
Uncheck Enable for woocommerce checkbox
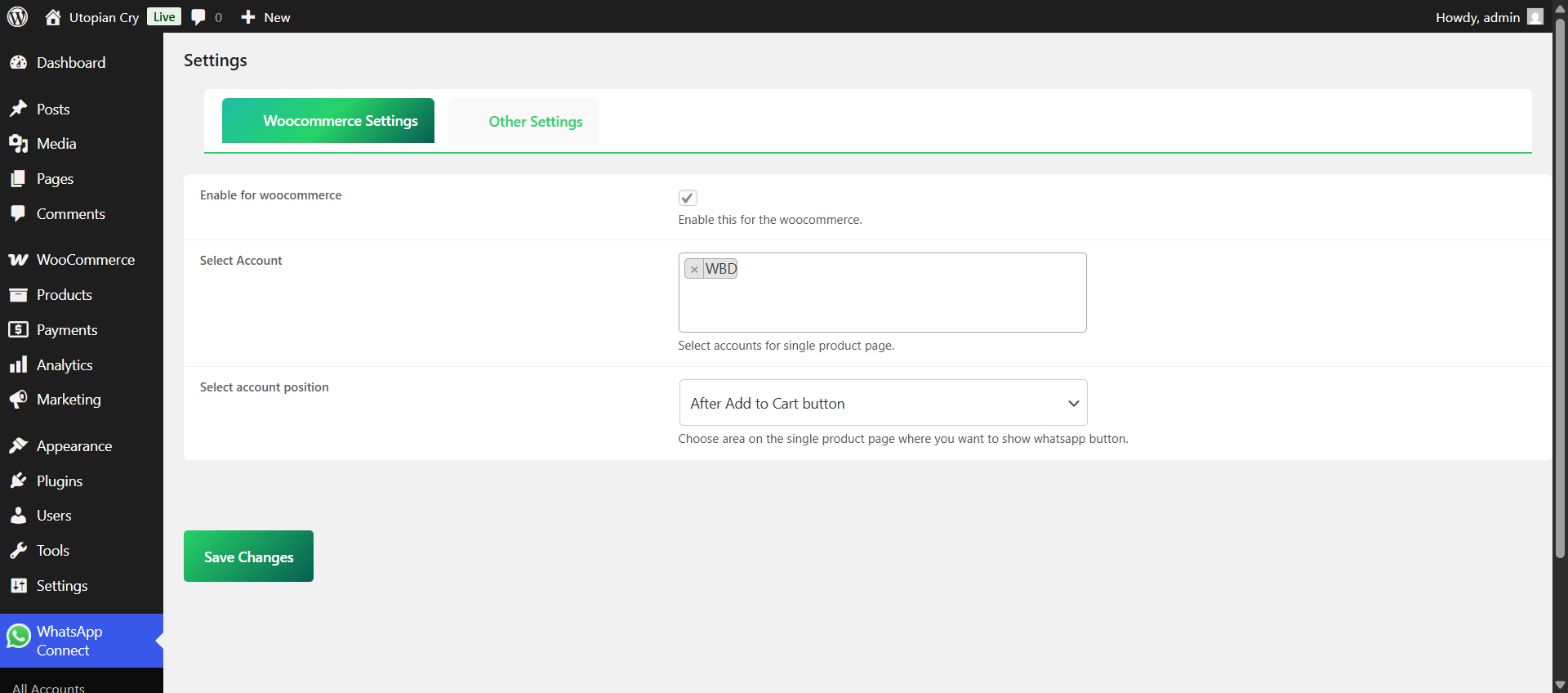coord(688,198)
